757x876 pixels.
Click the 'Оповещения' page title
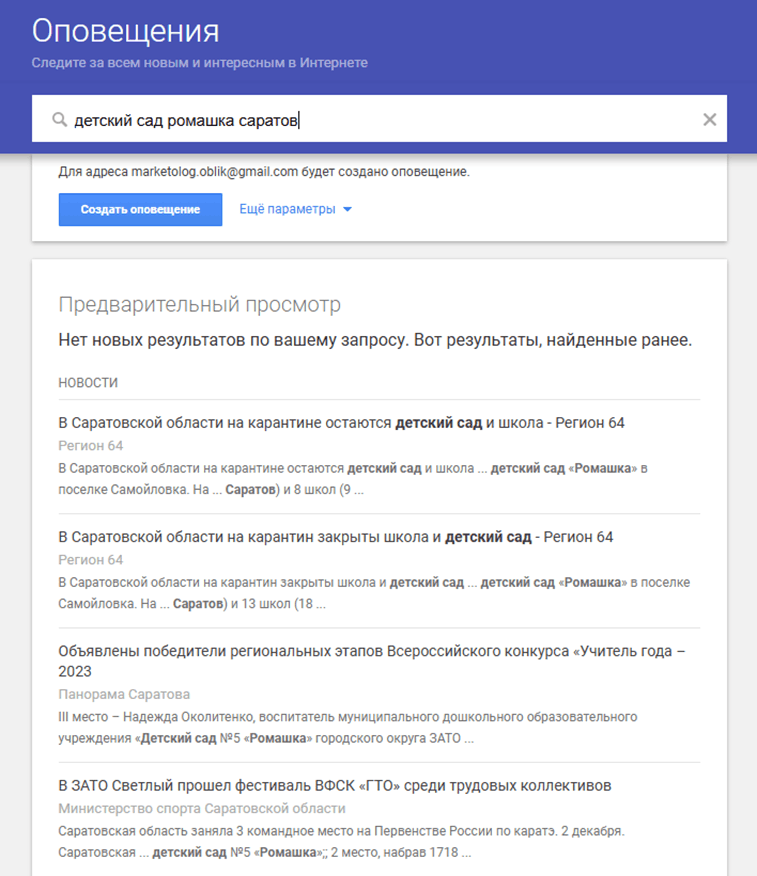(125, 31)
